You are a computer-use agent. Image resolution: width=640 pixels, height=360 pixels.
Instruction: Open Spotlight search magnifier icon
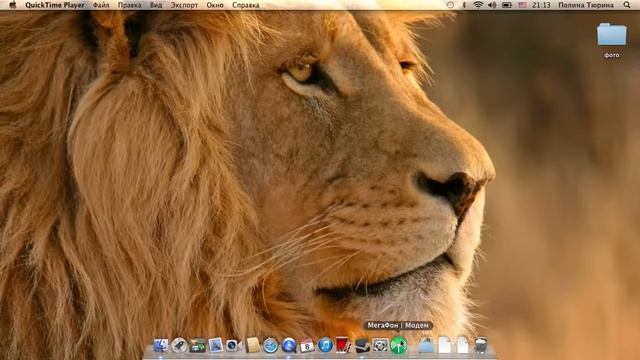tap(627, 5)
